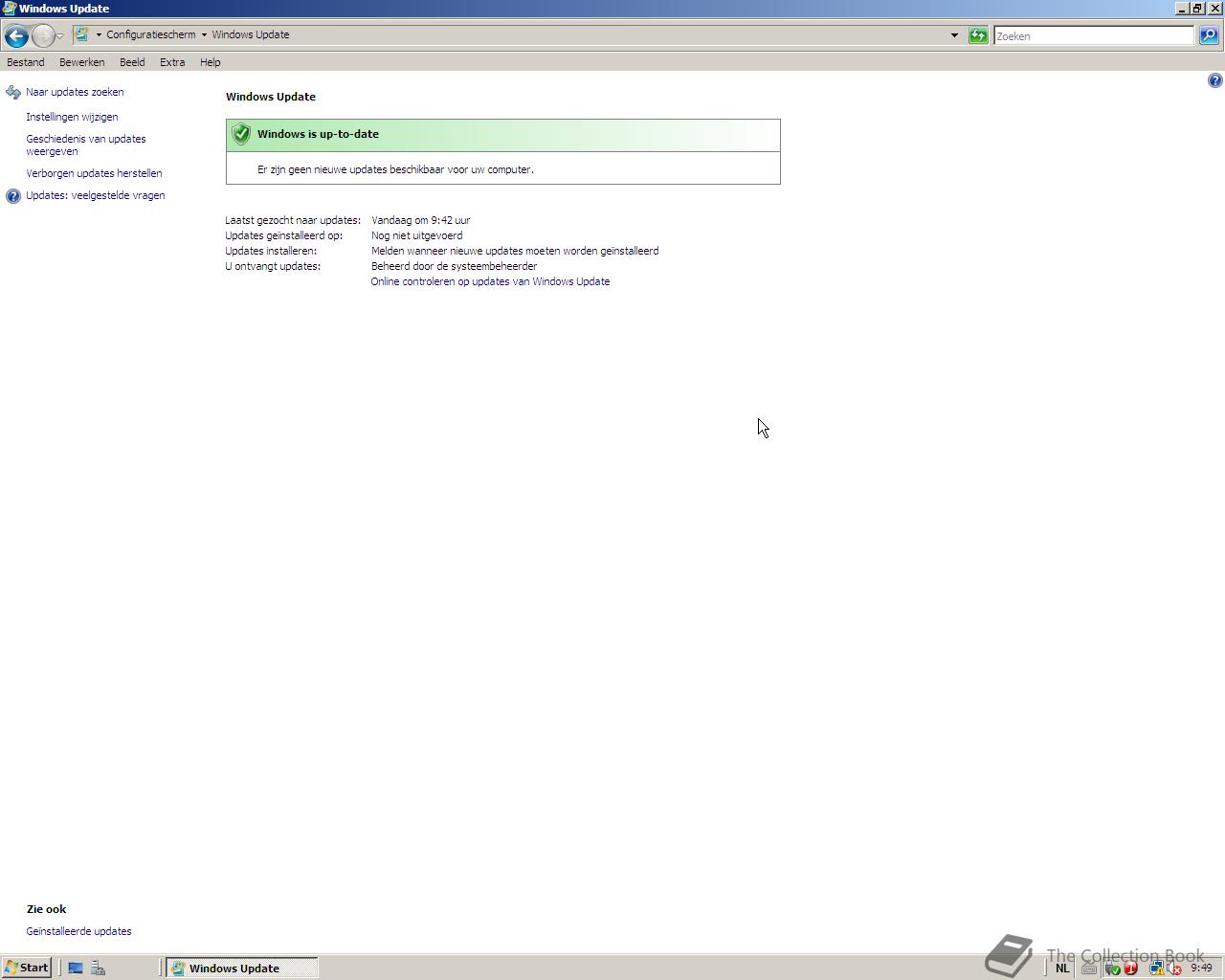Open the Beeld menu
The height and width of the screenshot is (980, 1225).
132,62
